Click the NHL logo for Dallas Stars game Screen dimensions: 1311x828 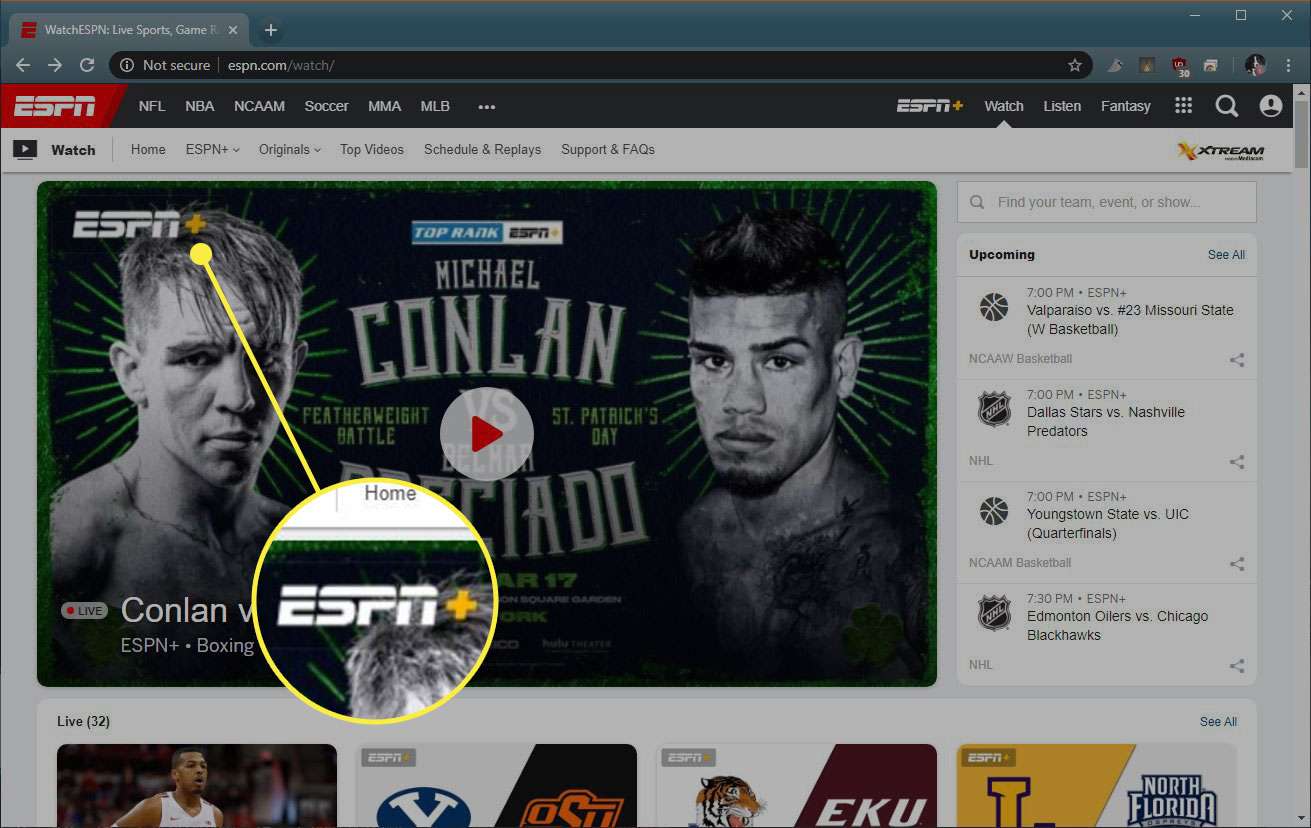[994, 409]
